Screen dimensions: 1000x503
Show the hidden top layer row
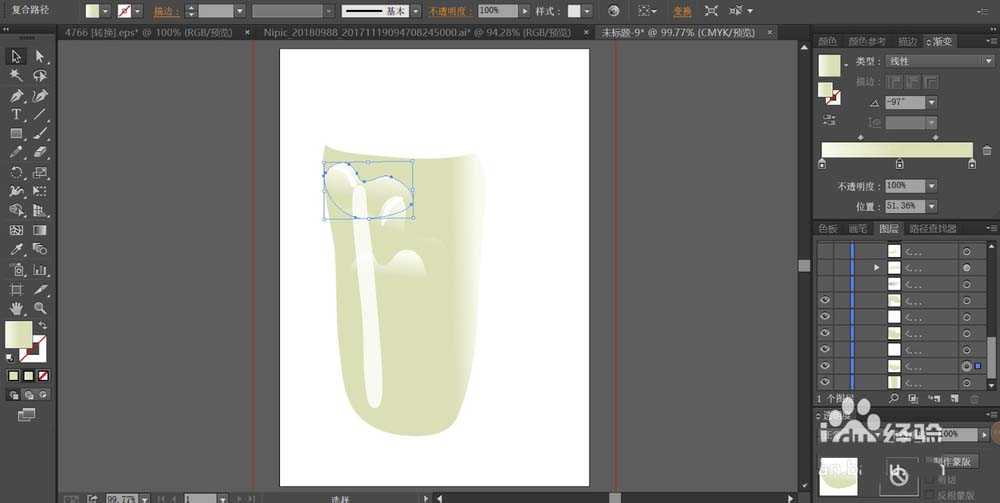(x=825, y=251)
